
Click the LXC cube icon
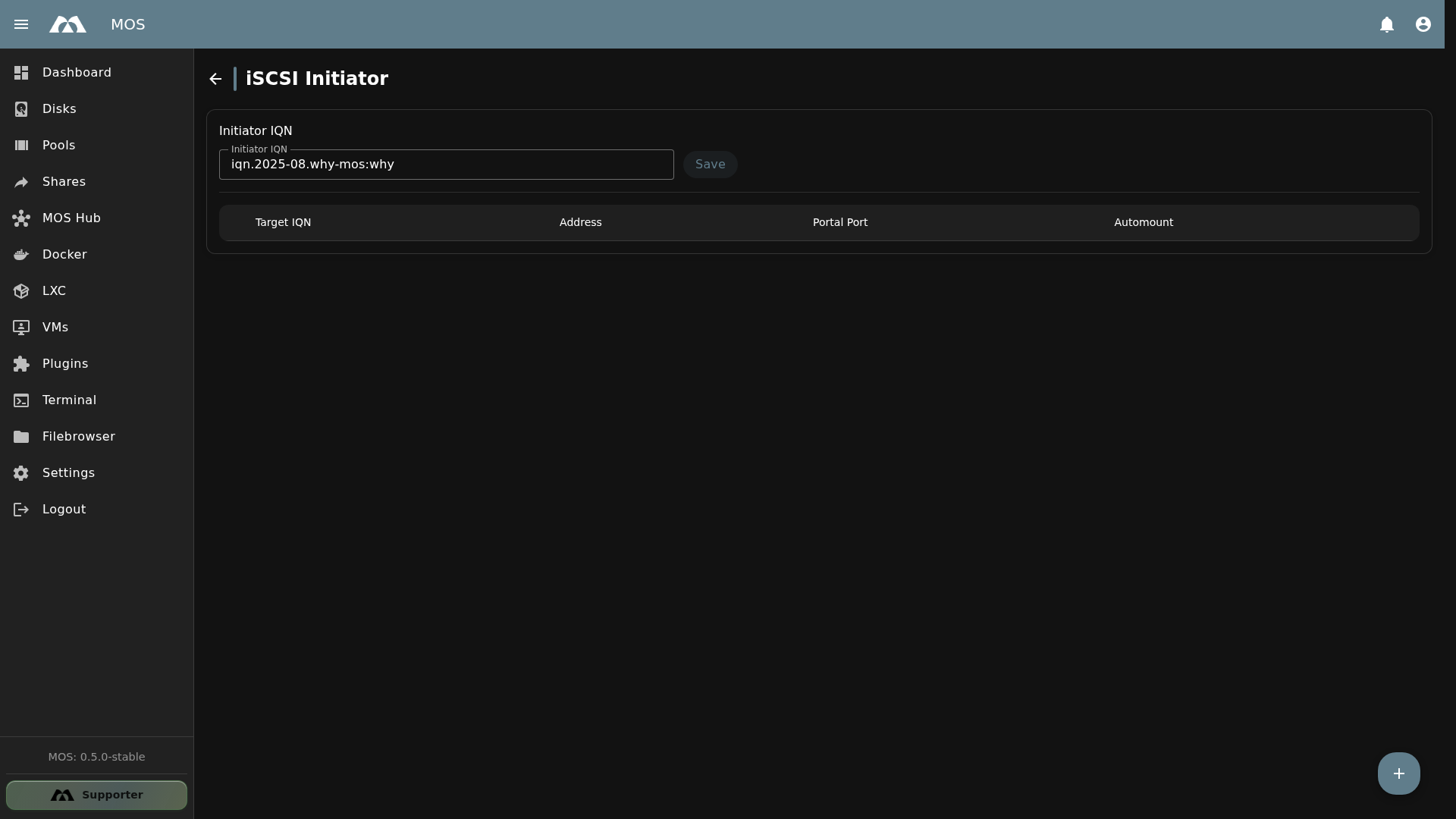pos(21,291)
